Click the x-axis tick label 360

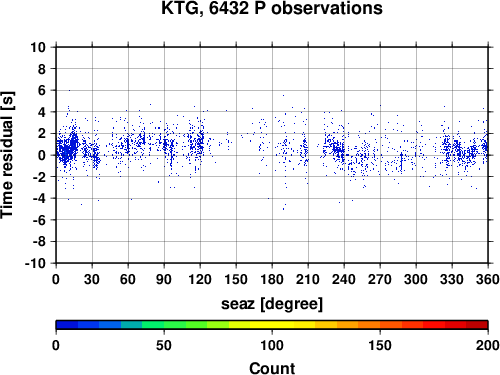pos(488,279)
